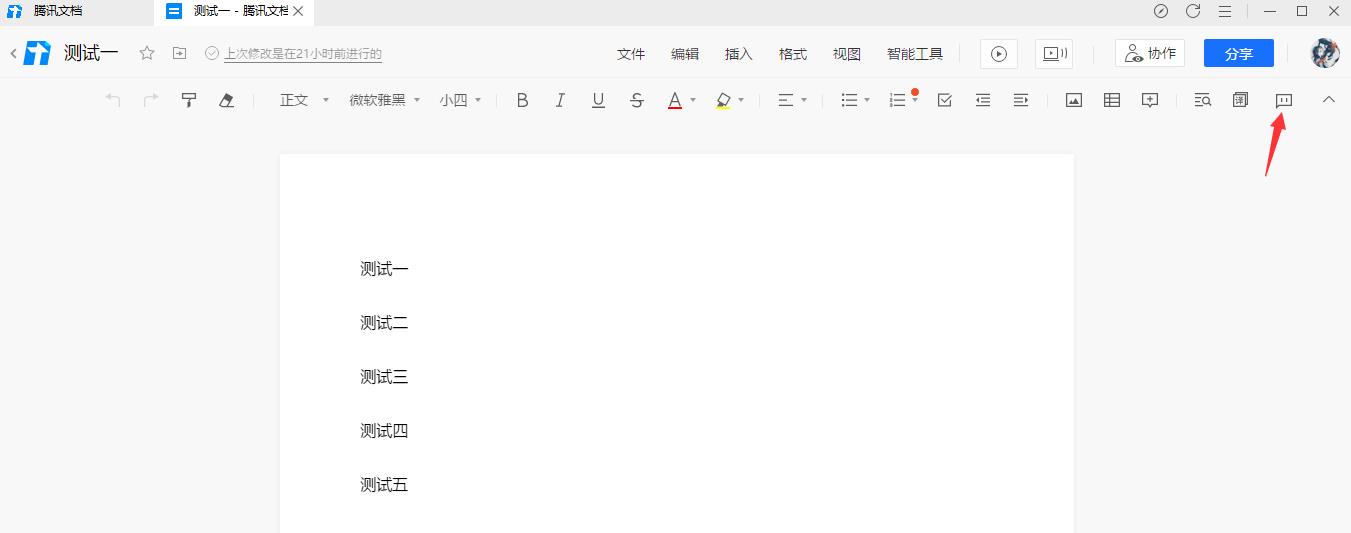Open the 格式 menu
The image size is (1351, 533).
click(793, 54)
